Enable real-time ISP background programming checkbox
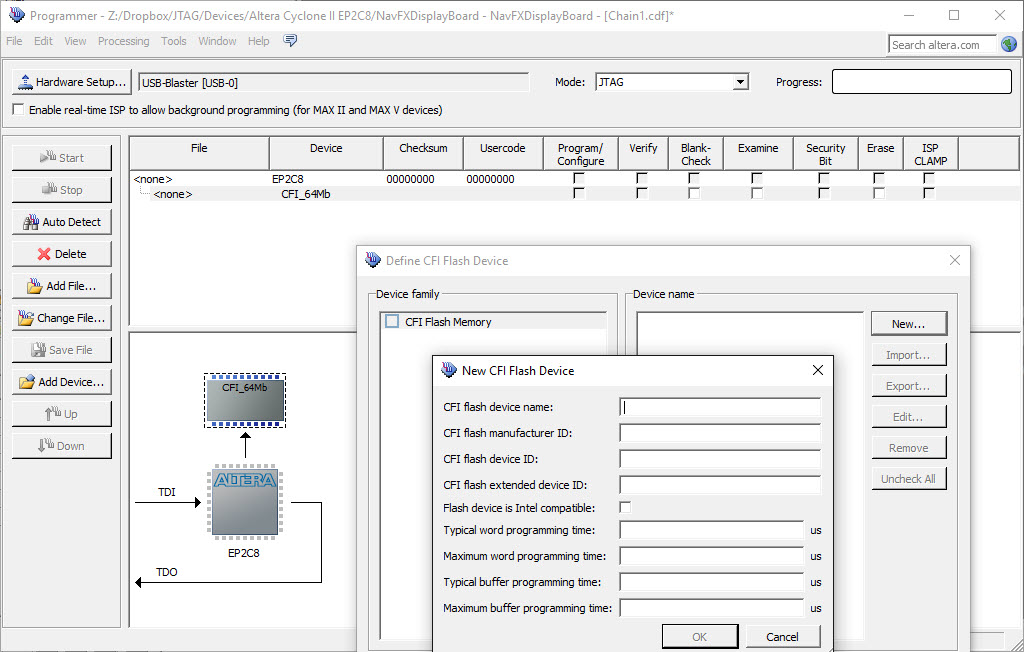The image size is (1024, 652). pyautogui.click(x=18, y=110)
